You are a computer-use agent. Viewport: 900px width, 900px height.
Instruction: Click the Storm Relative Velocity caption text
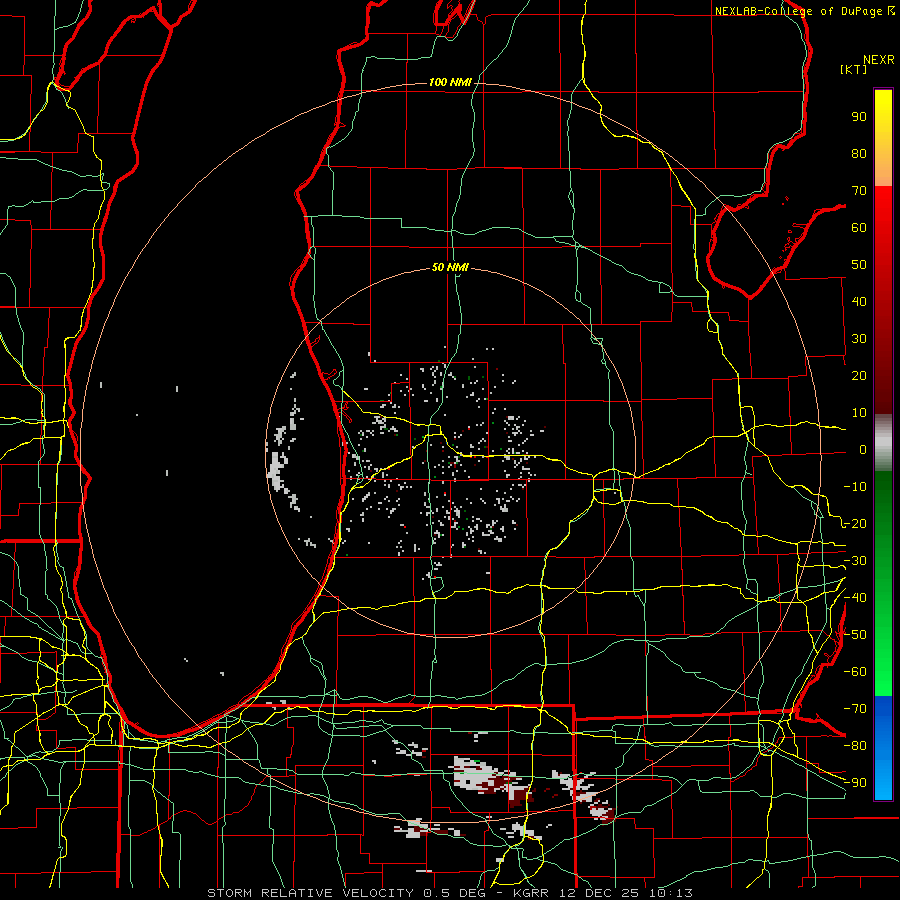tap(450, 893)
